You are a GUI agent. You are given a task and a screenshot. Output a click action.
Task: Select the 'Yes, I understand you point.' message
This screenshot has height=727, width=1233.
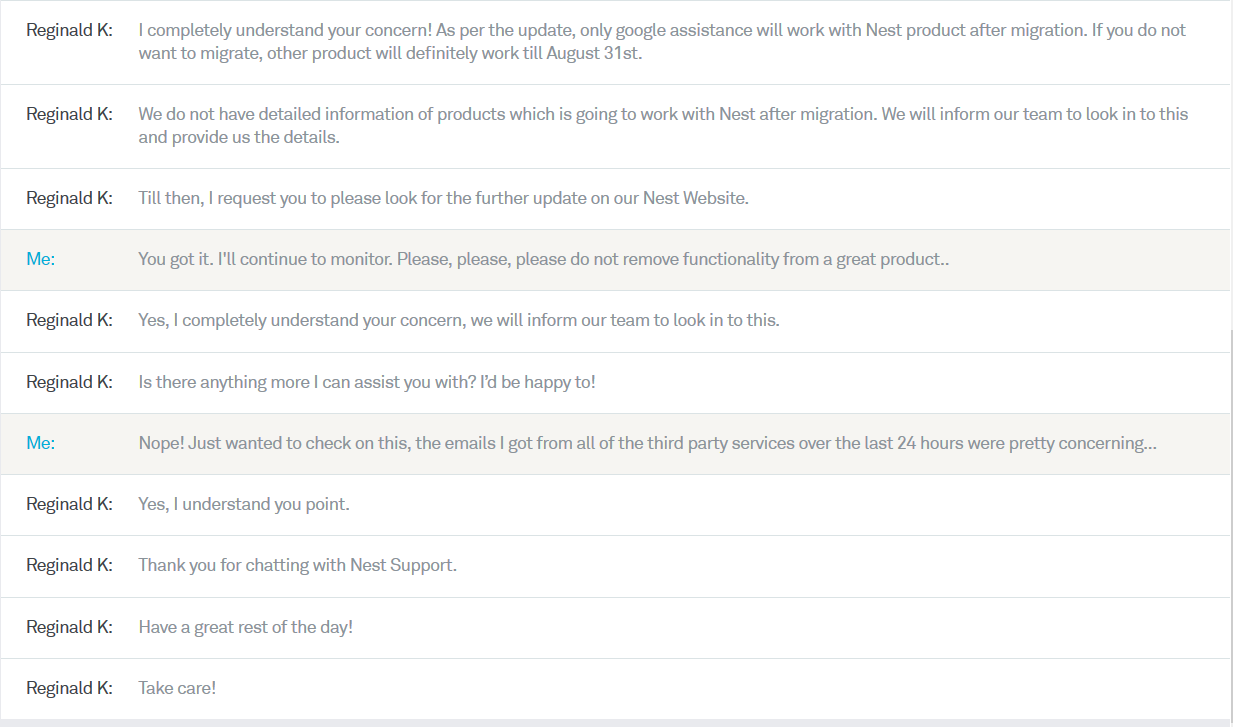click(x=244, y=504)
